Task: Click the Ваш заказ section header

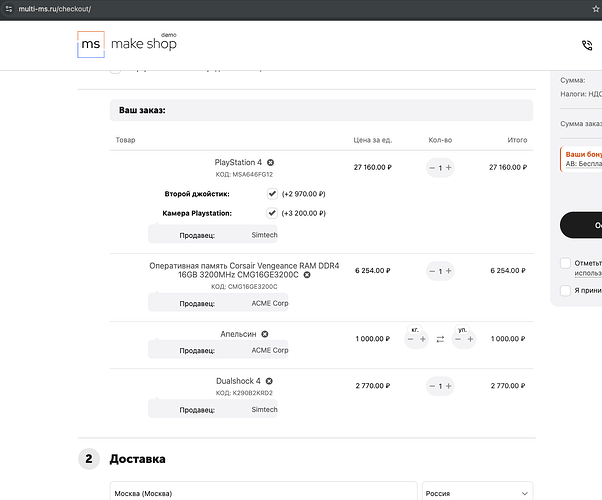Action: click(321, 110)
